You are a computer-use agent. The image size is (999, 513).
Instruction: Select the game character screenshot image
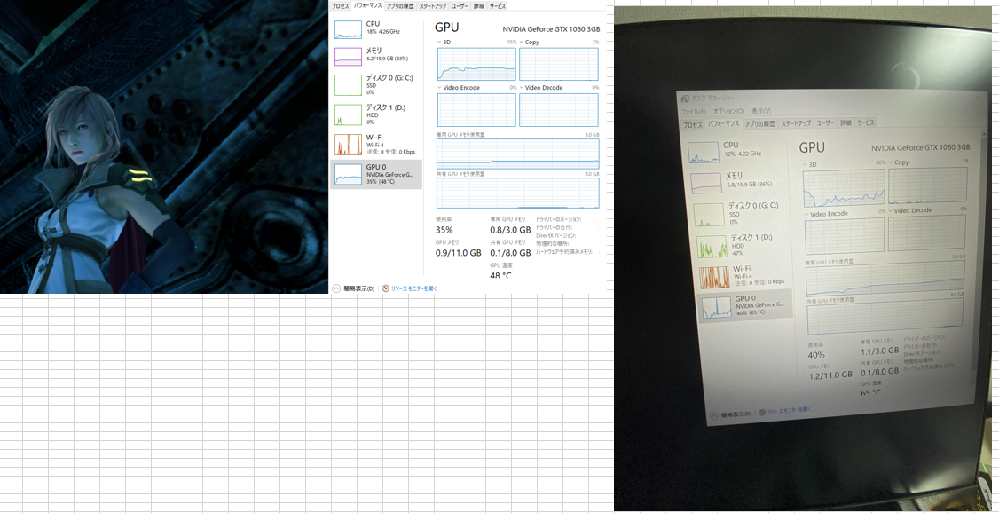(164, 147)
